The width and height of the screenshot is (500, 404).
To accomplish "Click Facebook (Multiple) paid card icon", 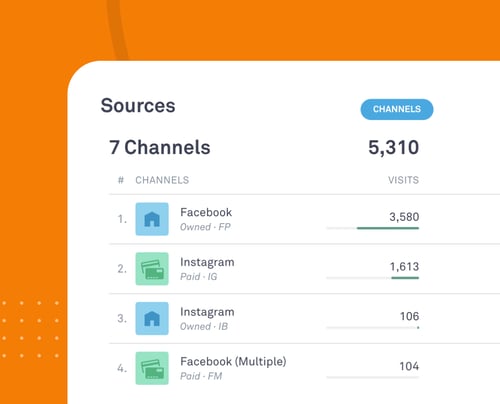I will click(x=152, y=368).
